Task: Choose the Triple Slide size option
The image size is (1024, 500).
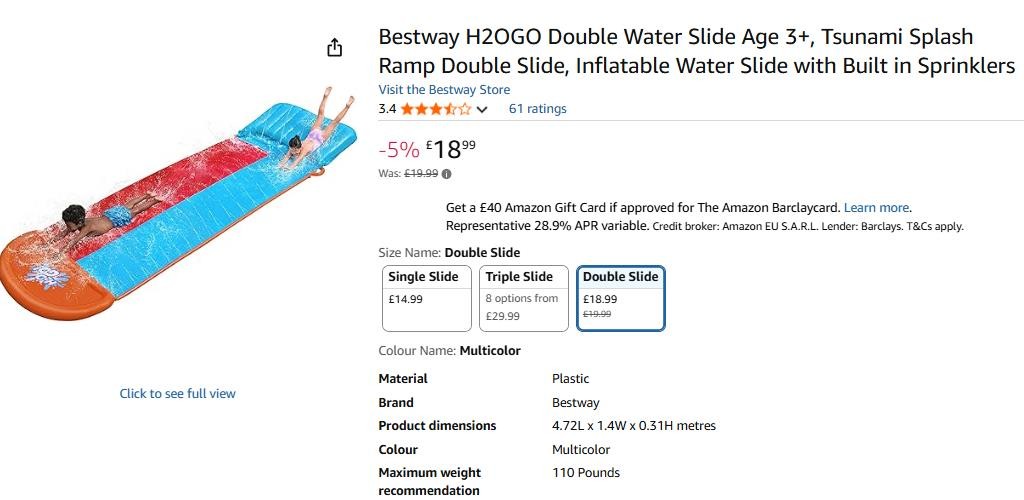Action: 524,298
